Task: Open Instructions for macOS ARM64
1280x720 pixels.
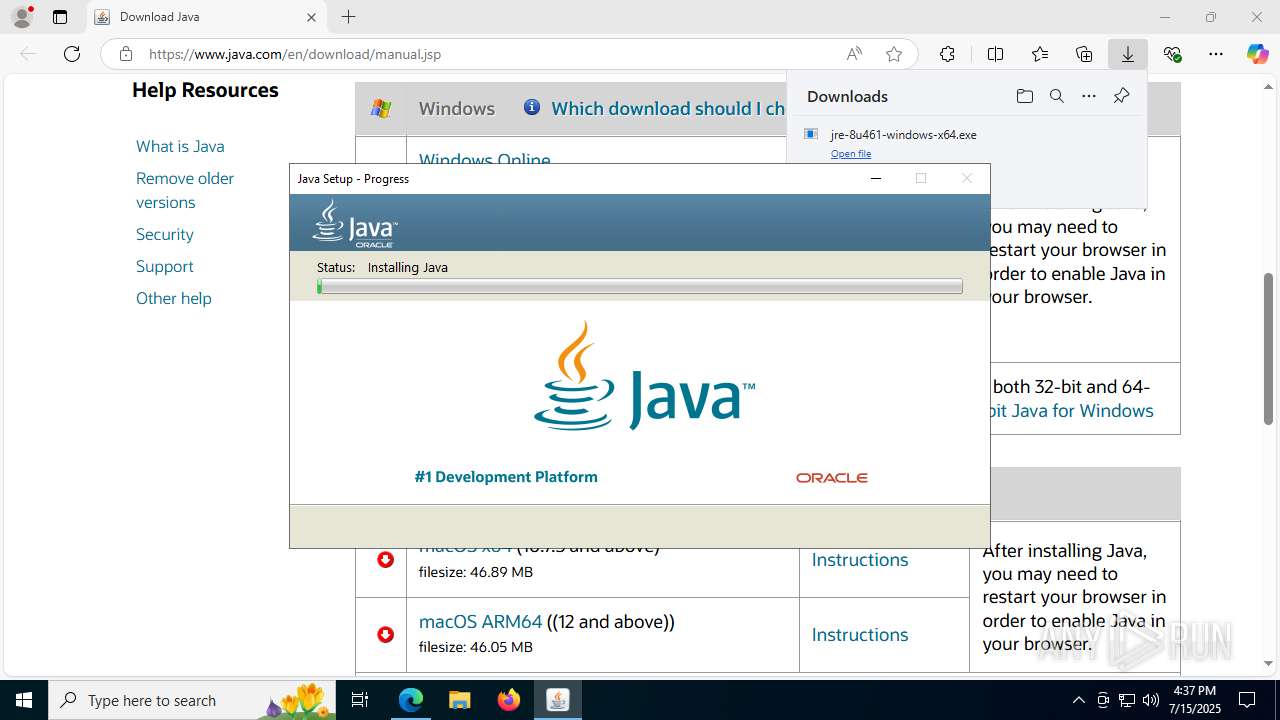Action: (860, 635)
